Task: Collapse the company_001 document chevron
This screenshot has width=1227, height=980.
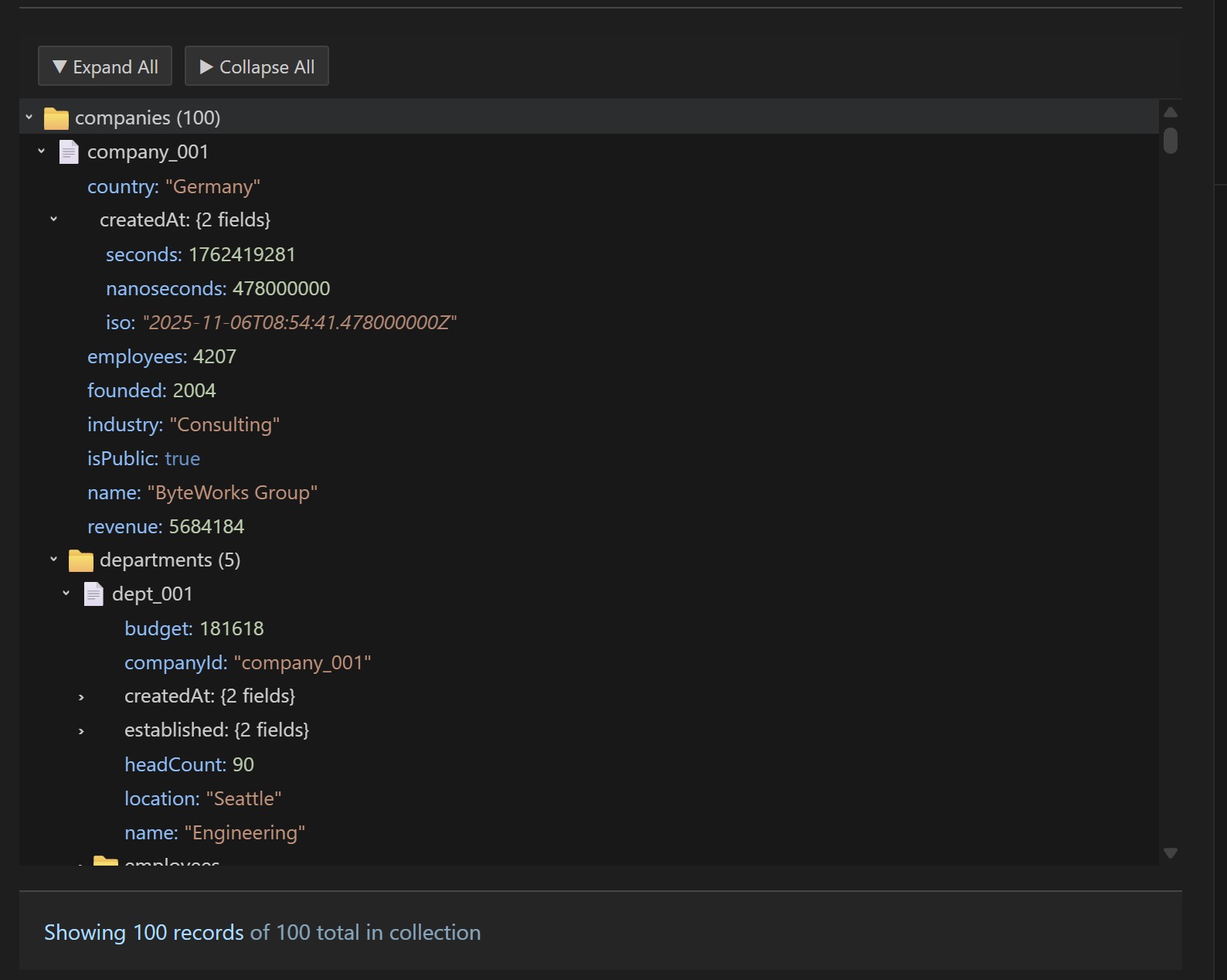Action: pyautogui.click(x=42, y=151)
